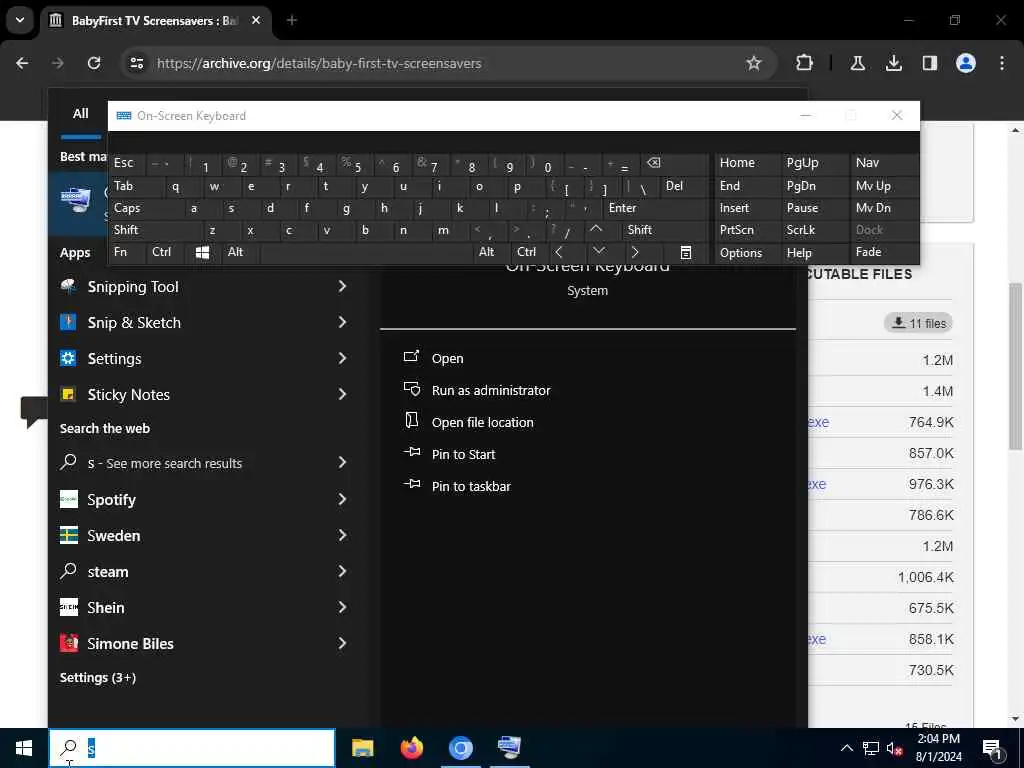Choose Pin to taskbar
Screen dimensions: 1024x768
click(471, 487)
